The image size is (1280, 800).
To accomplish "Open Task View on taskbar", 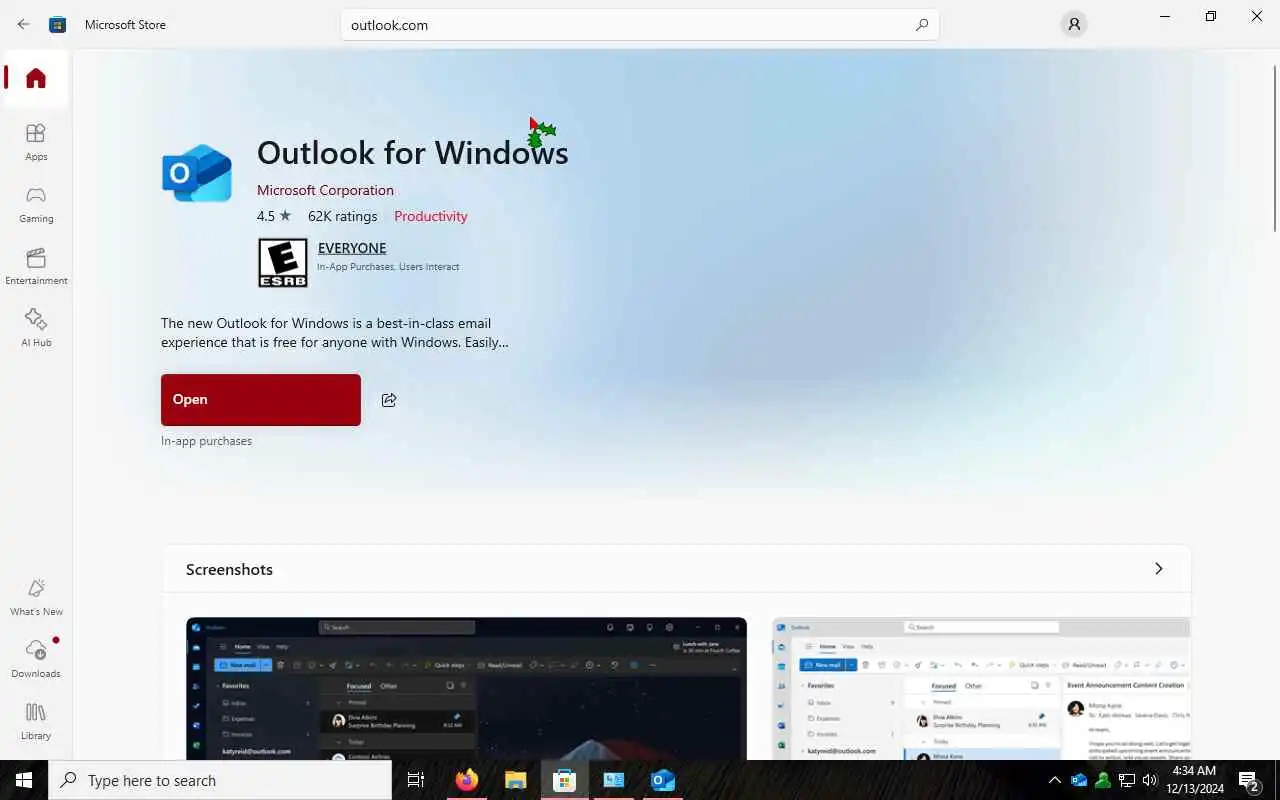I will click(416, 780).
